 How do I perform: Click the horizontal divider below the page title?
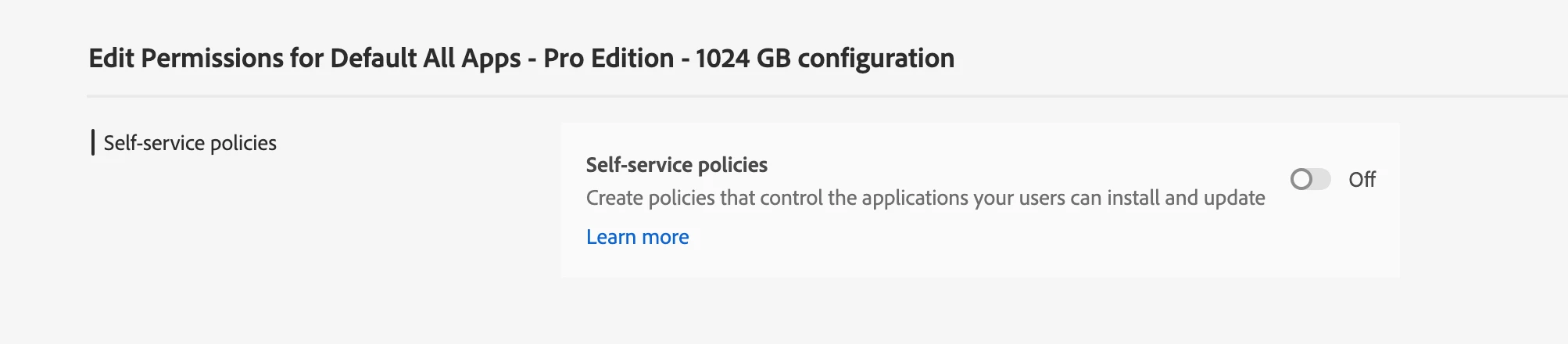pyautogui.click(x=782, y=96)
